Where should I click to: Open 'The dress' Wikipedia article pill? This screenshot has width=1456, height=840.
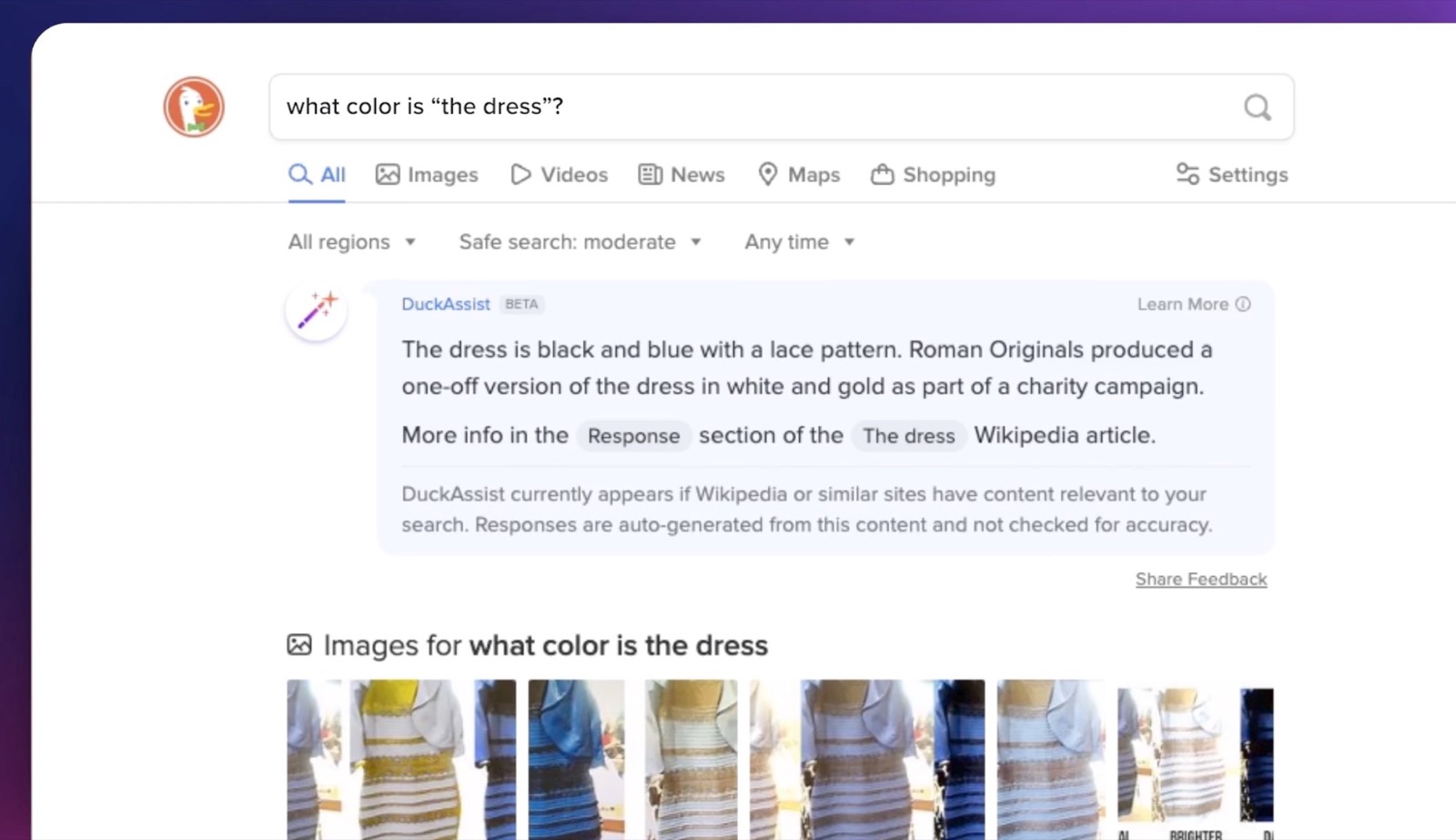coord(908,436)
